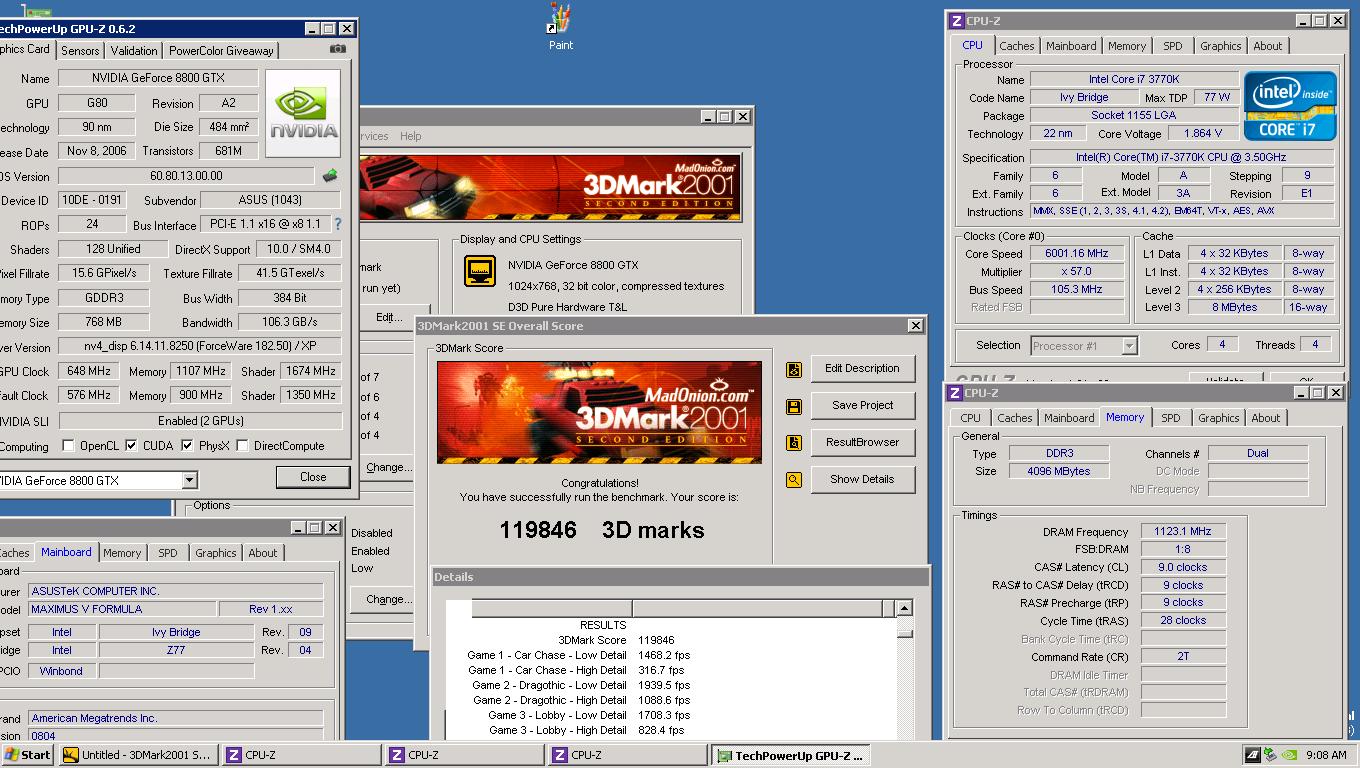Click the MAXIMUS V FORMULA model field
Screen dimensions: 1360x768
pyautogui.click(x=121, y=610)
